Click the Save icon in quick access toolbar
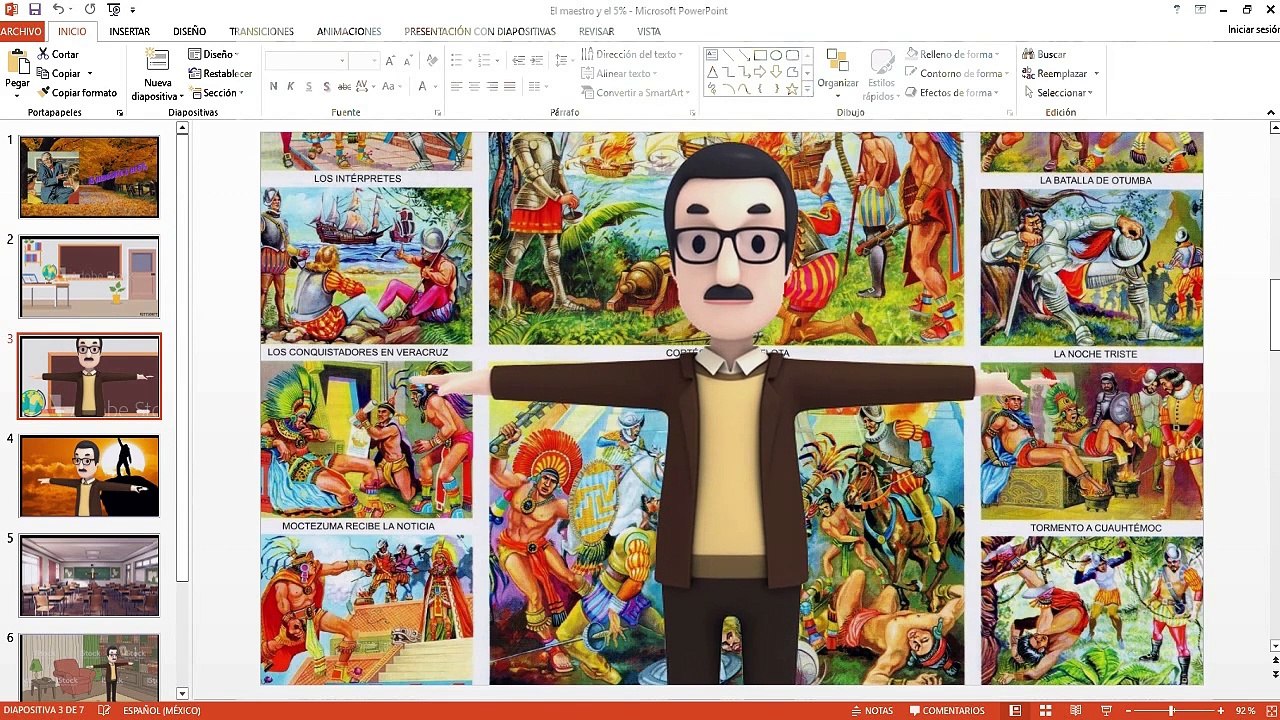Viewport: 1280px width, 720px height. click(x=35, y=10)
